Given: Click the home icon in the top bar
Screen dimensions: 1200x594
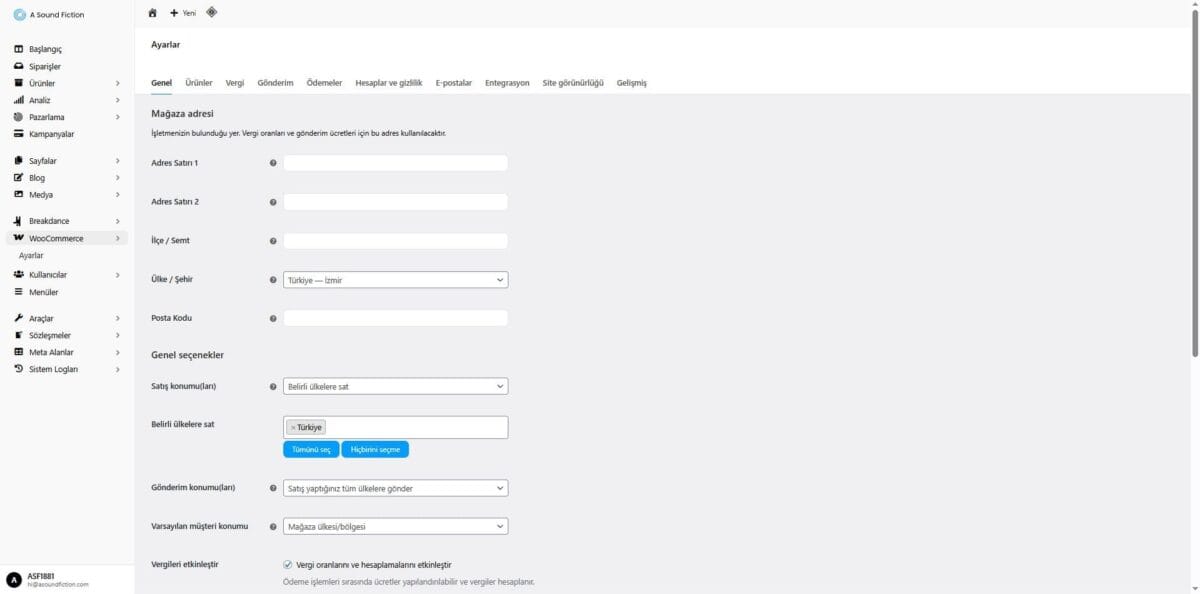Looking at the screenshot, I should tap(152, 12).
